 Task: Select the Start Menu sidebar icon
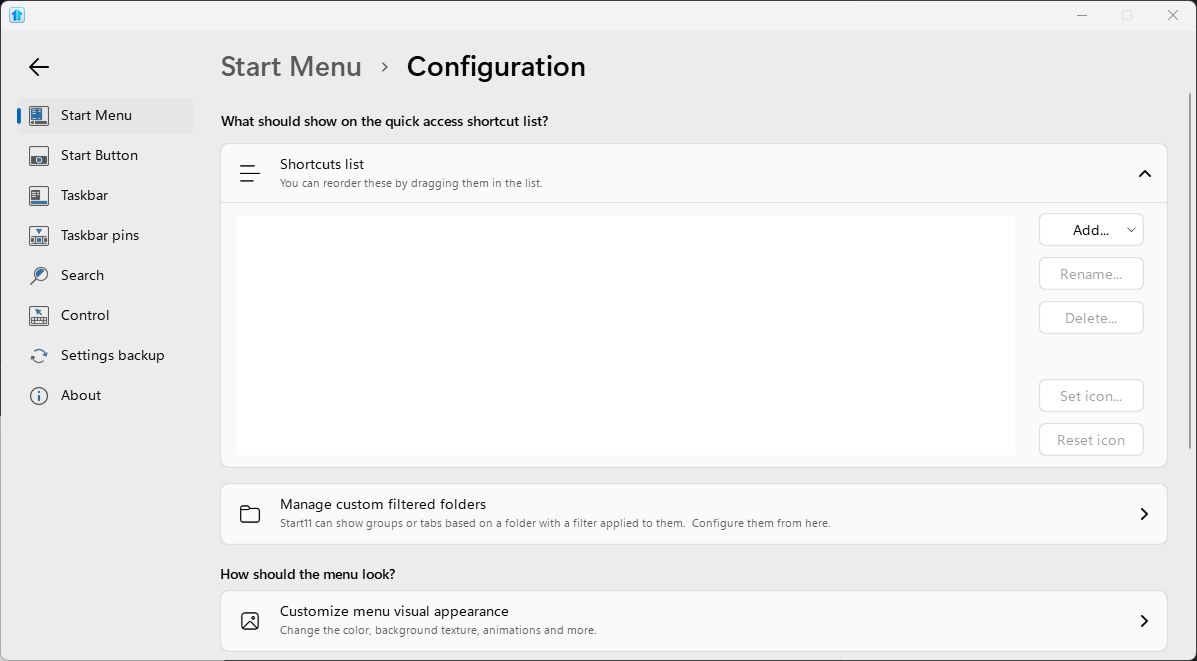coord(39,115)
